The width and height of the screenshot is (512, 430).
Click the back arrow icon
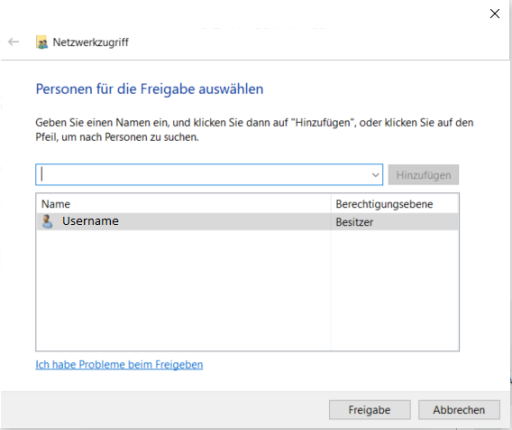click(14, 42)
